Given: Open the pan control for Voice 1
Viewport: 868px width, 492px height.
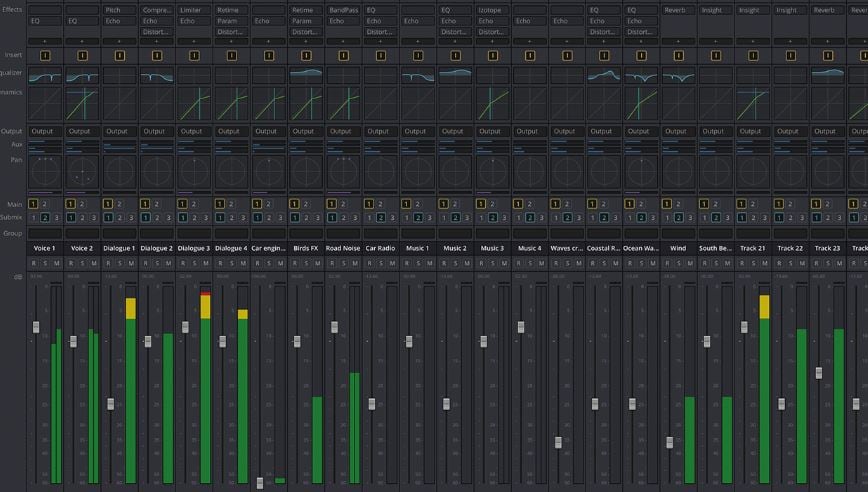Looking at the screenshot, I should pos(45,172).
